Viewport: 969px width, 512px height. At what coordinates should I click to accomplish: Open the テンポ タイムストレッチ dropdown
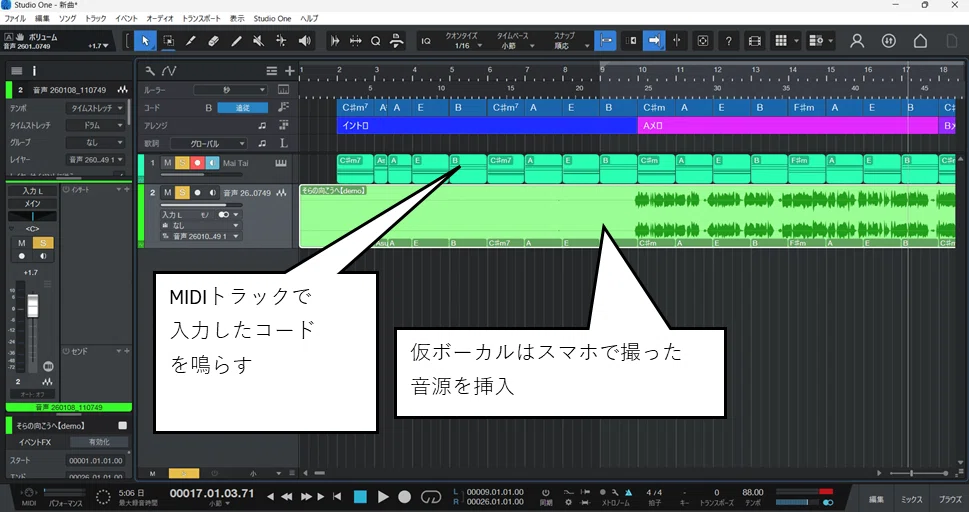95,108
